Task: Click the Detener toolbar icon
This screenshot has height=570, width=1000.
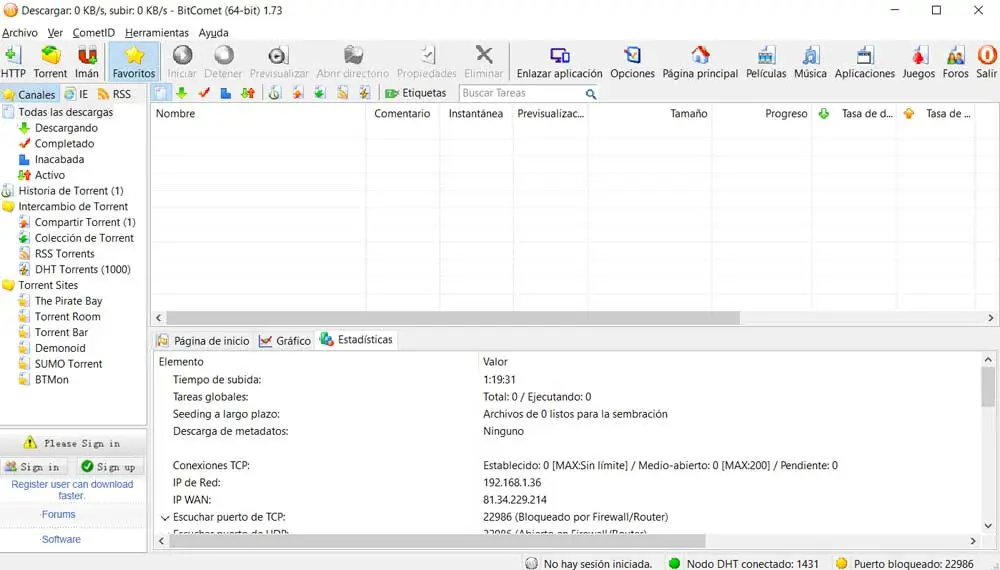Action: (x=223, y=62)
